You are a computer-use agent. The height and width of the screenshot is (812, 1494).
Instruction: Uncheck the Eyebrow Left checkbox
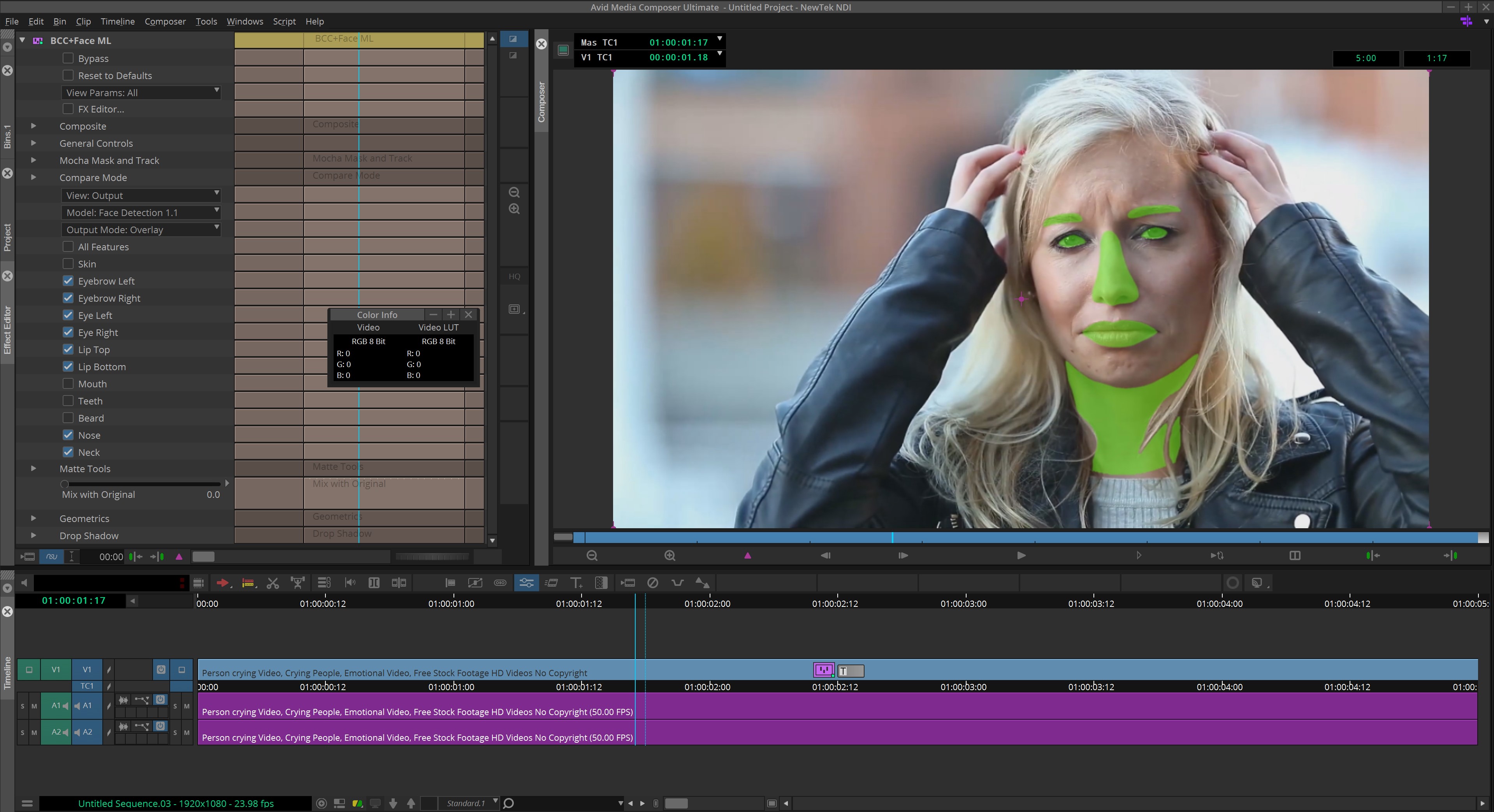[x=68, y=281]
